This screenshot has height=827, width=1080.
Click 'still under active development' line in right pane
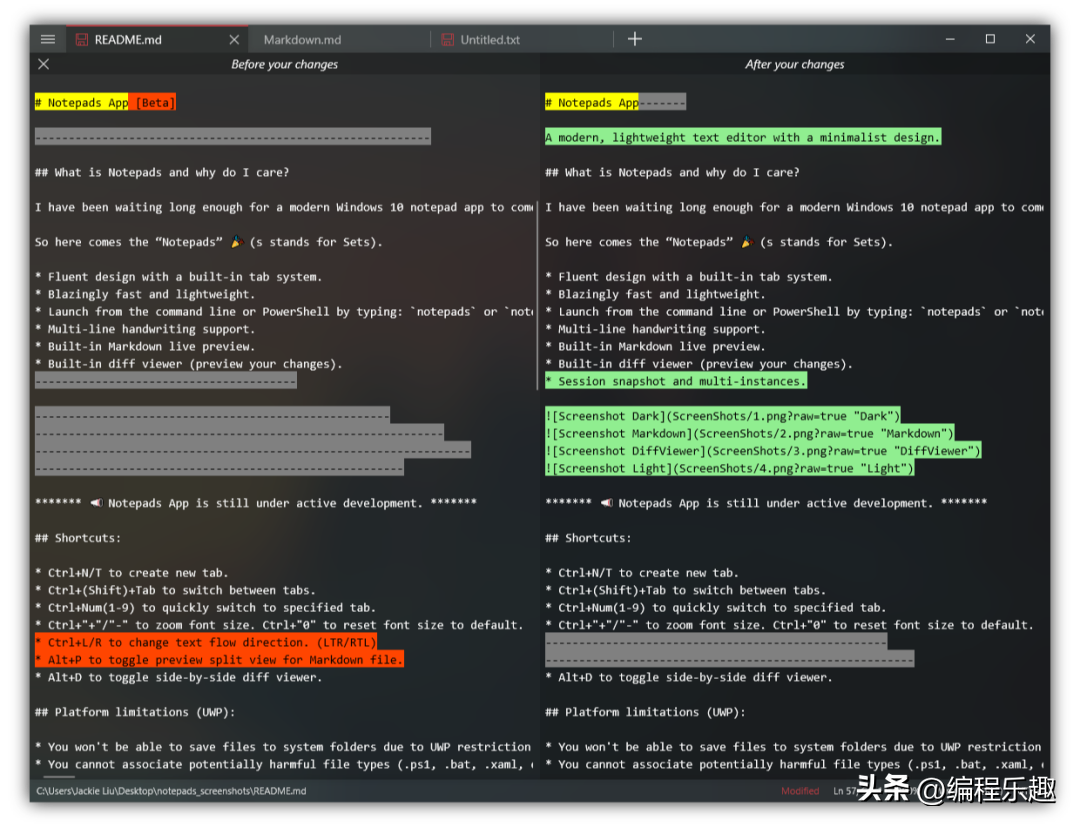coord(766,503)
